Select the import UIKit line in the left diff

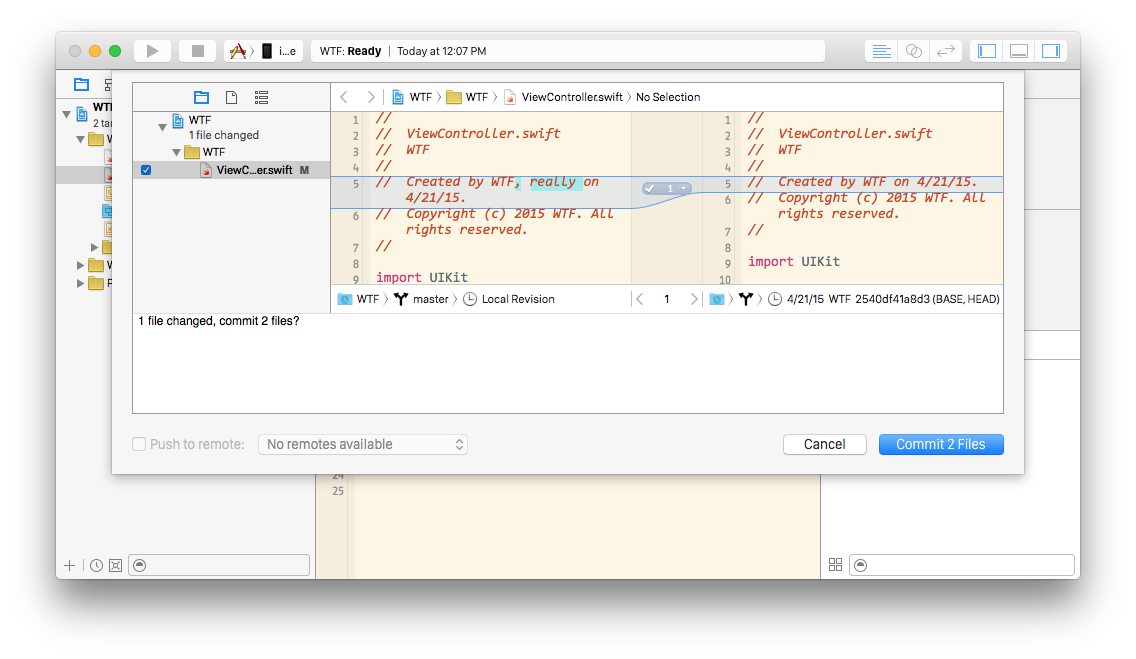422,277
